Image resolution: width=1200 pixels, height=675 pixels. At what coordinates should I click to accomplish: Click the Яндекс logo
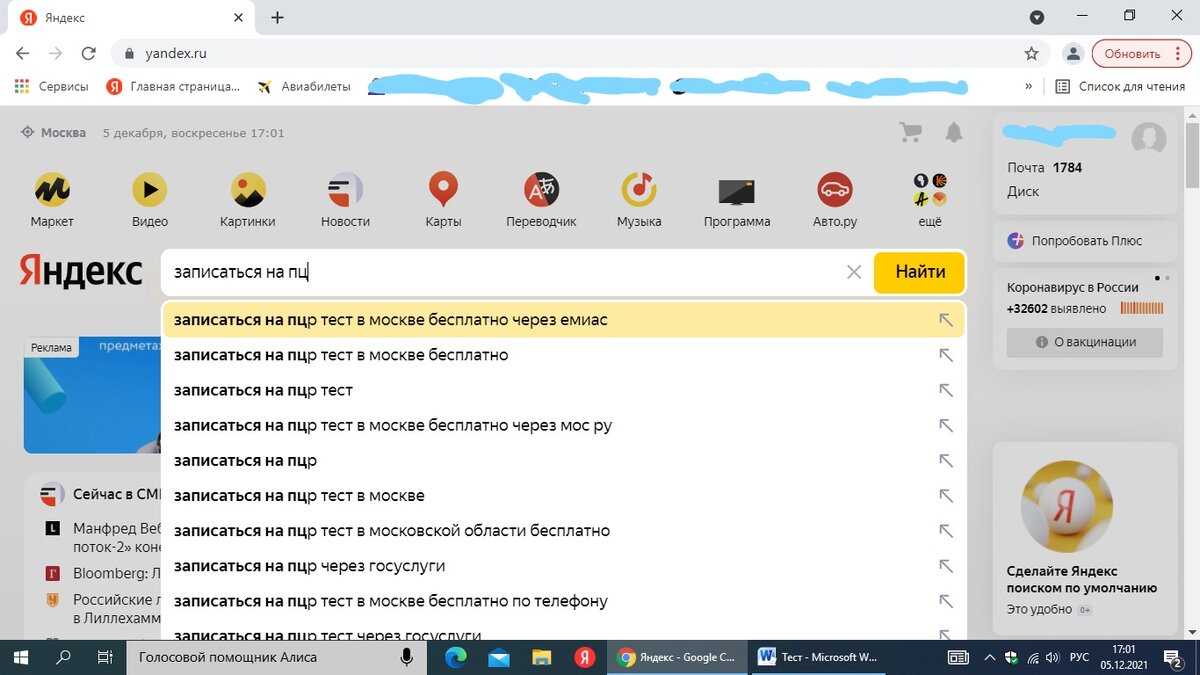(81, 271)
